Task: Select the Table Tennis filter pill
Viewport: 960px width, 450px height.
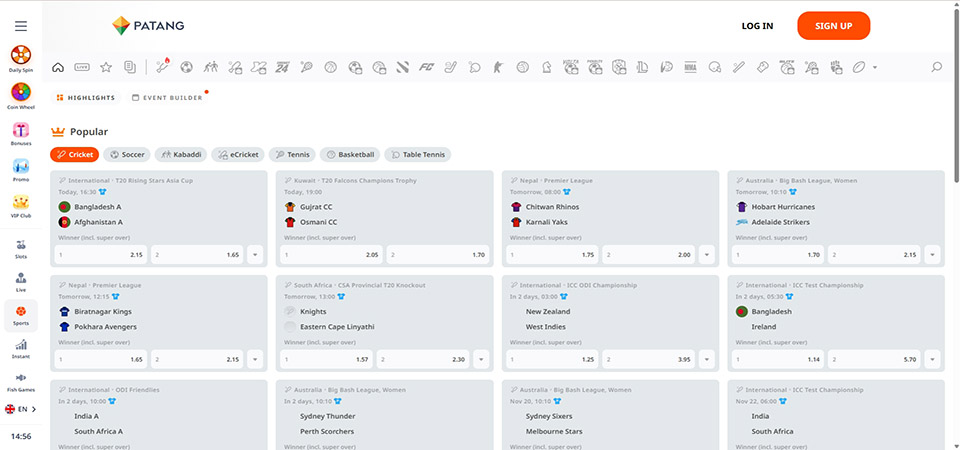Action: [418, 155]
